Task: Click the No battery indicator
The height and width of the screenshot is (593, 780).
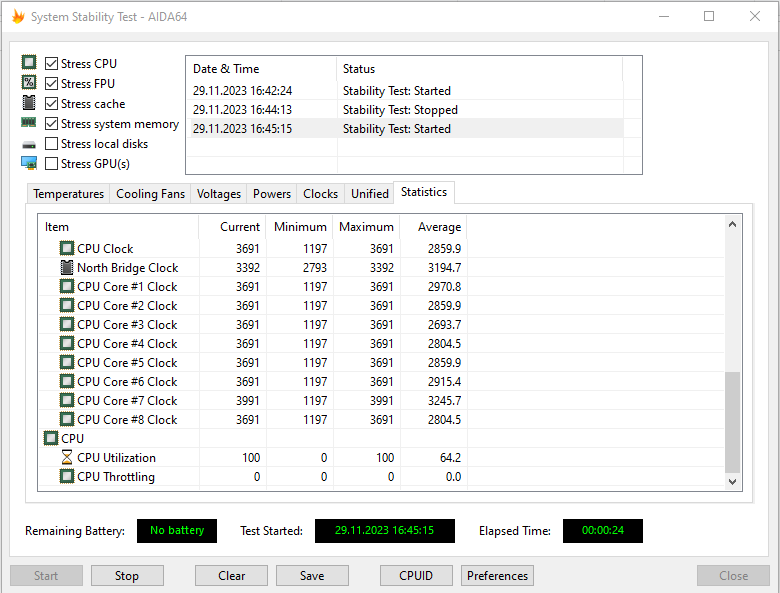Action: tap(177, 530)
